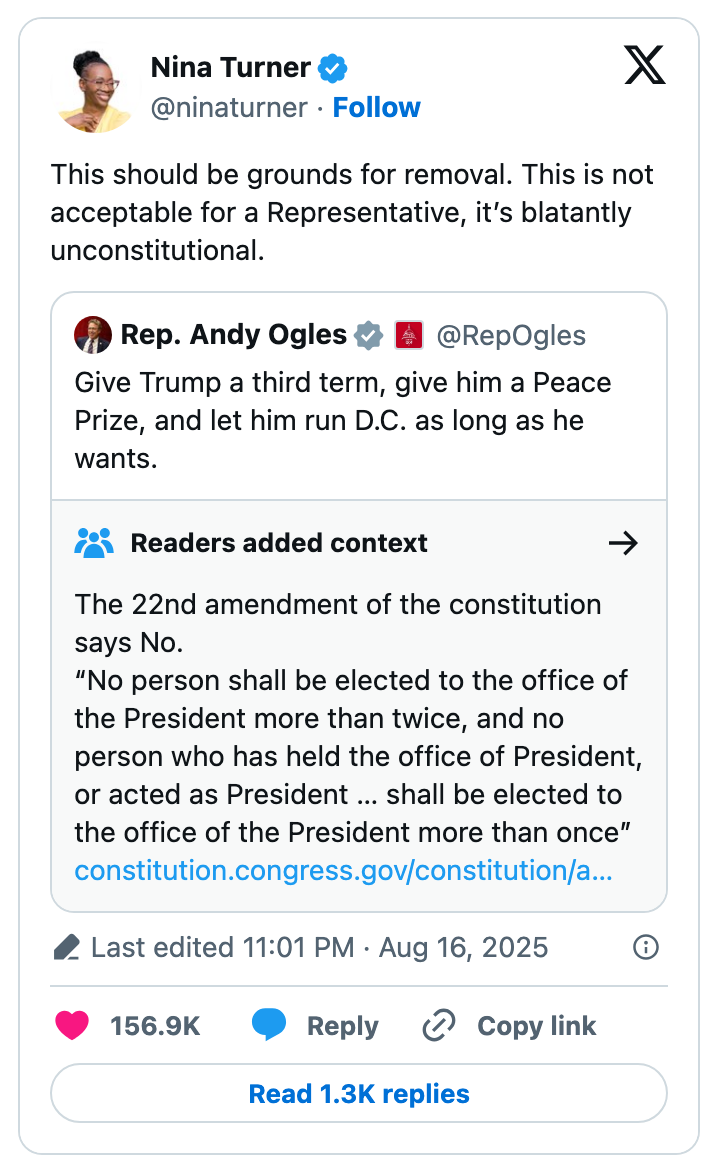Click Rep. Andy Ogles' gray verified badge
Screen dimensions: 724x1176
pyautogui.click(x=370, y=335)
